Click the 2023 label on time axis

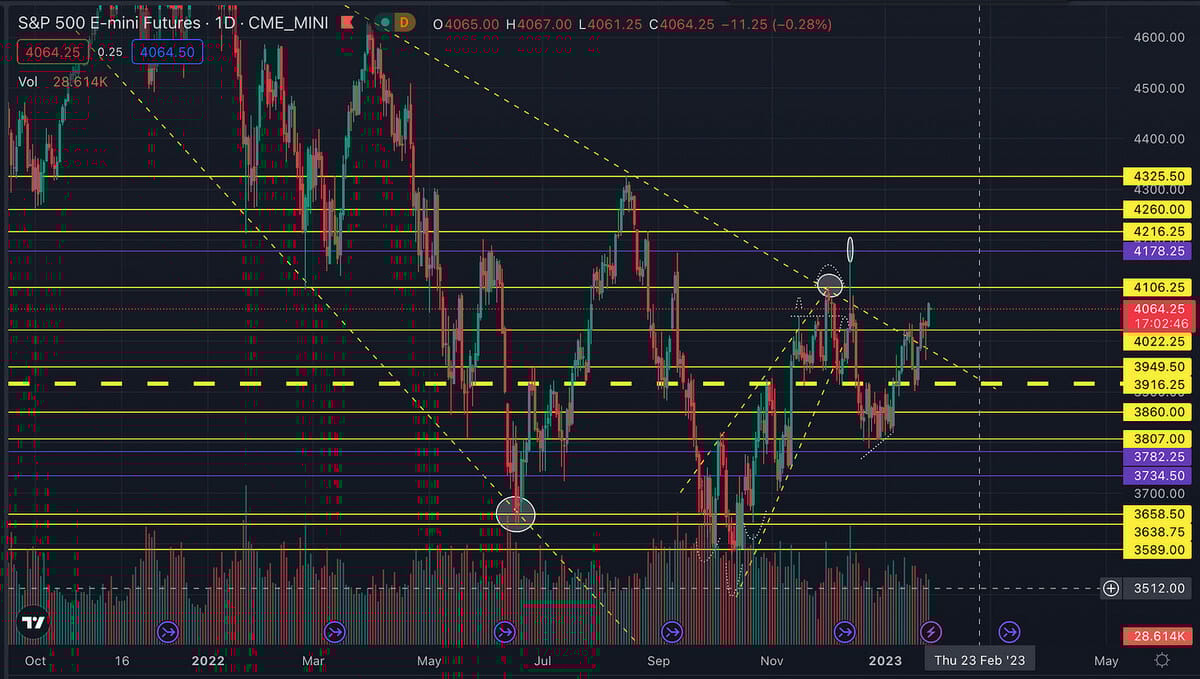coord(884,660)
